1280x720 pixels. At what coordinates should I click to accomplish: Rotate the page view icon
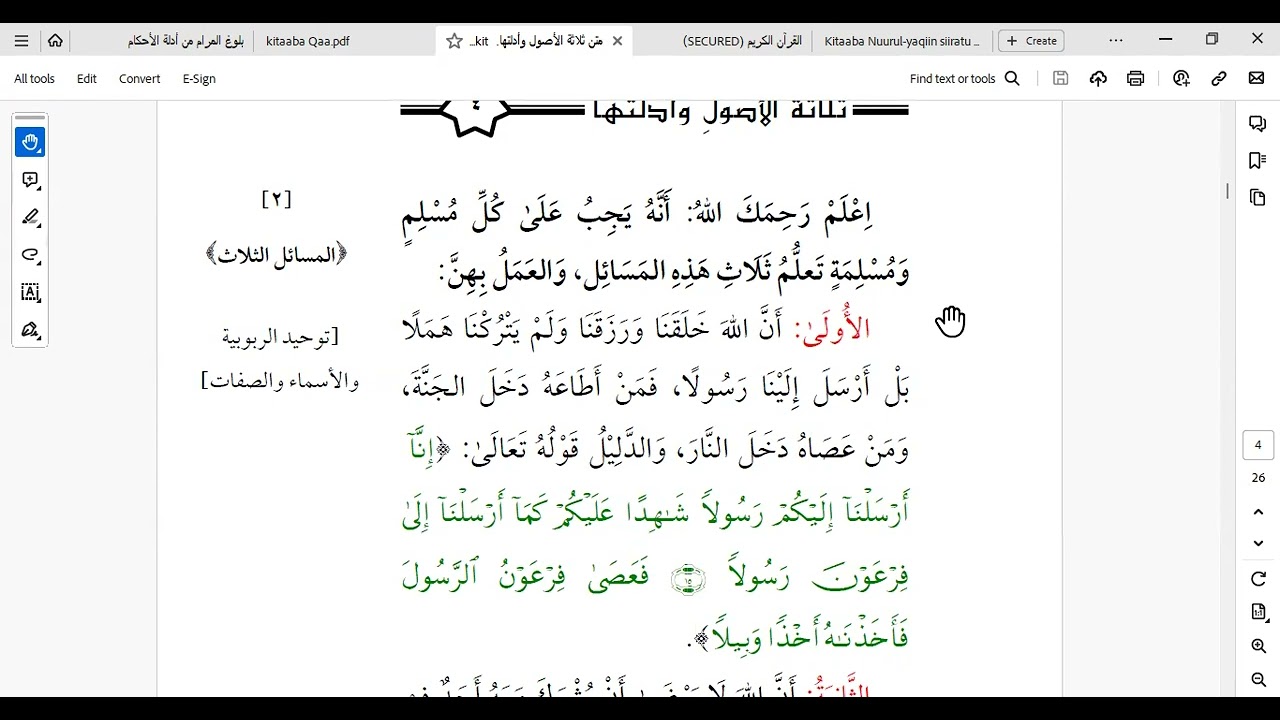(x=1258, y=579)
